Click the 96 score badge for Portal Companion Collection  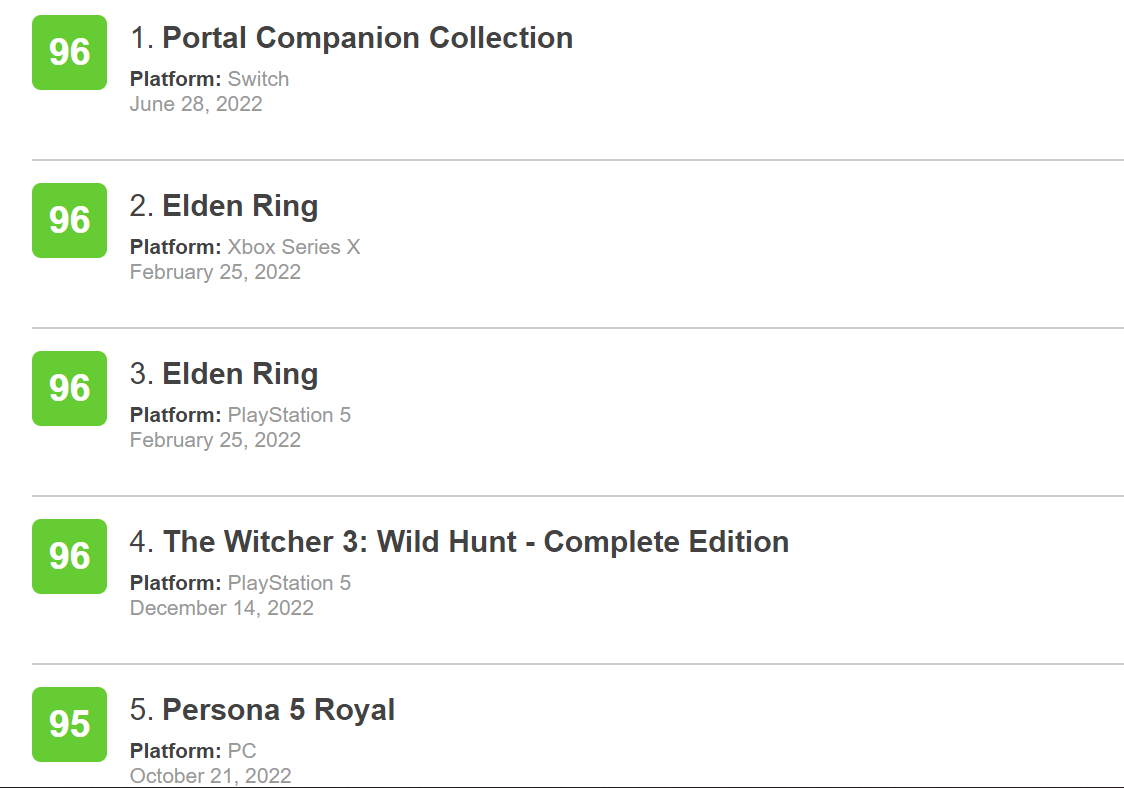[69, 52]
